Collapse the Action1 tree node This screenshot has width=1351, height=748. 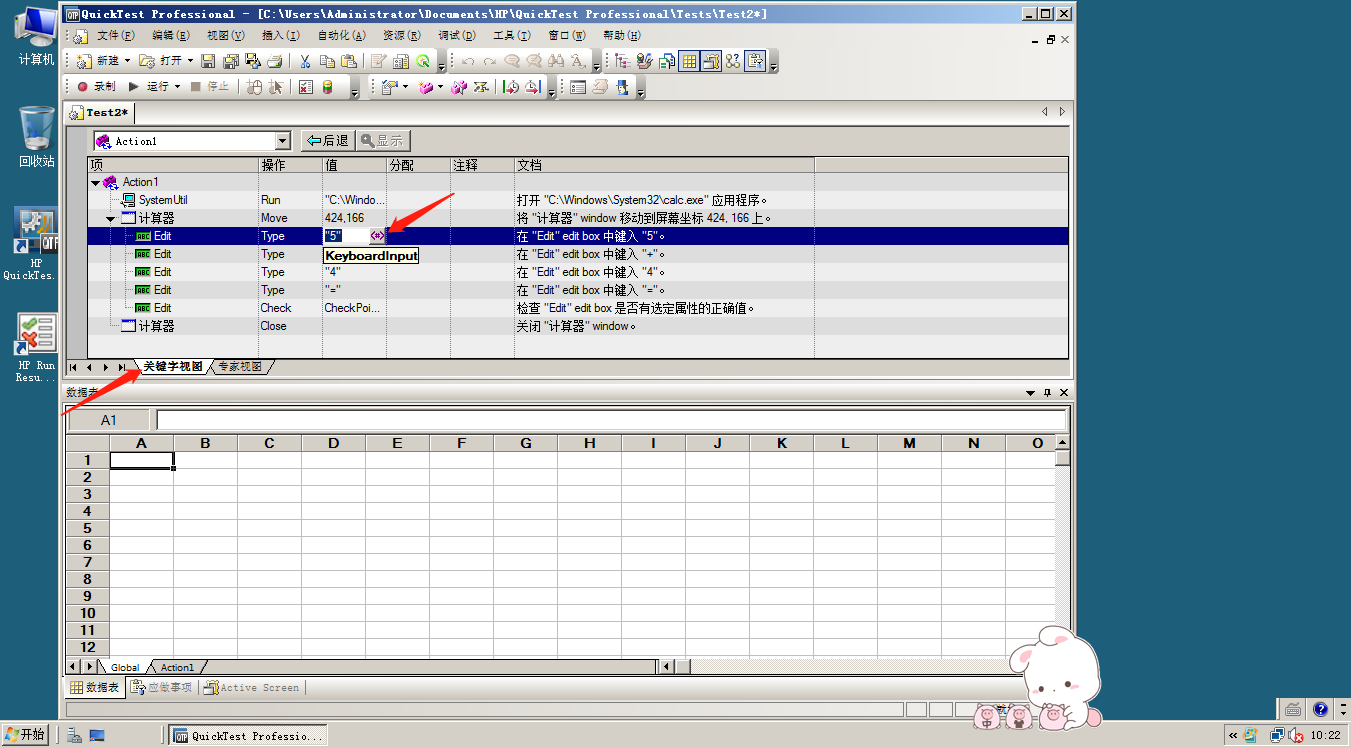[x=96, y=182]
